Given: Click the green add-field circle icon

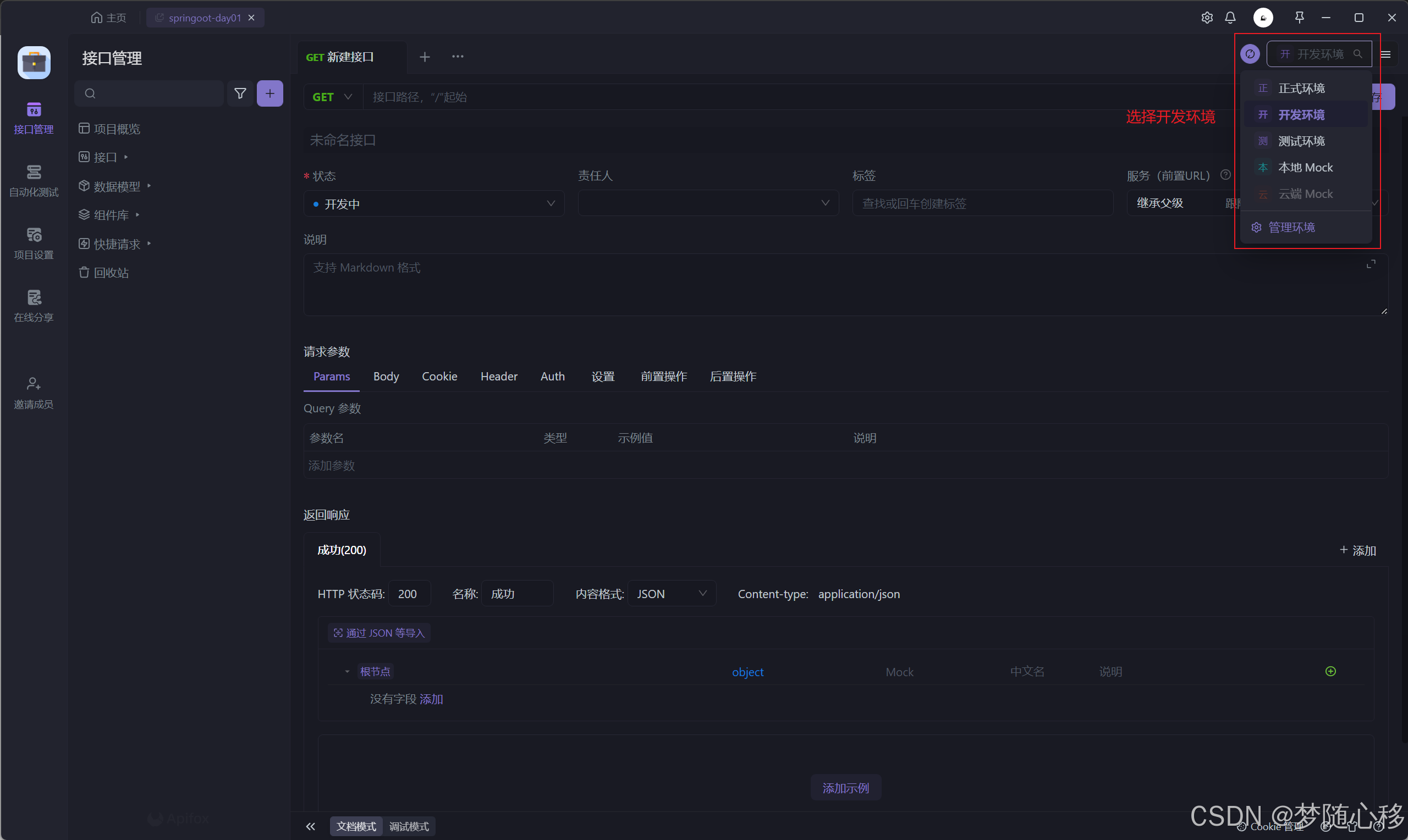Looking at the screenshot, I should pos(1330,671).
